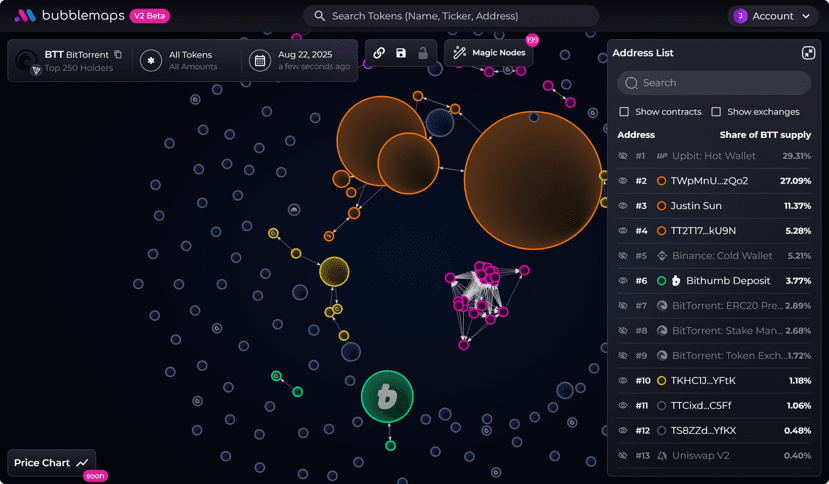Enable the Show contracts checkbox
The image size is (829, 484).
[624, 112]
